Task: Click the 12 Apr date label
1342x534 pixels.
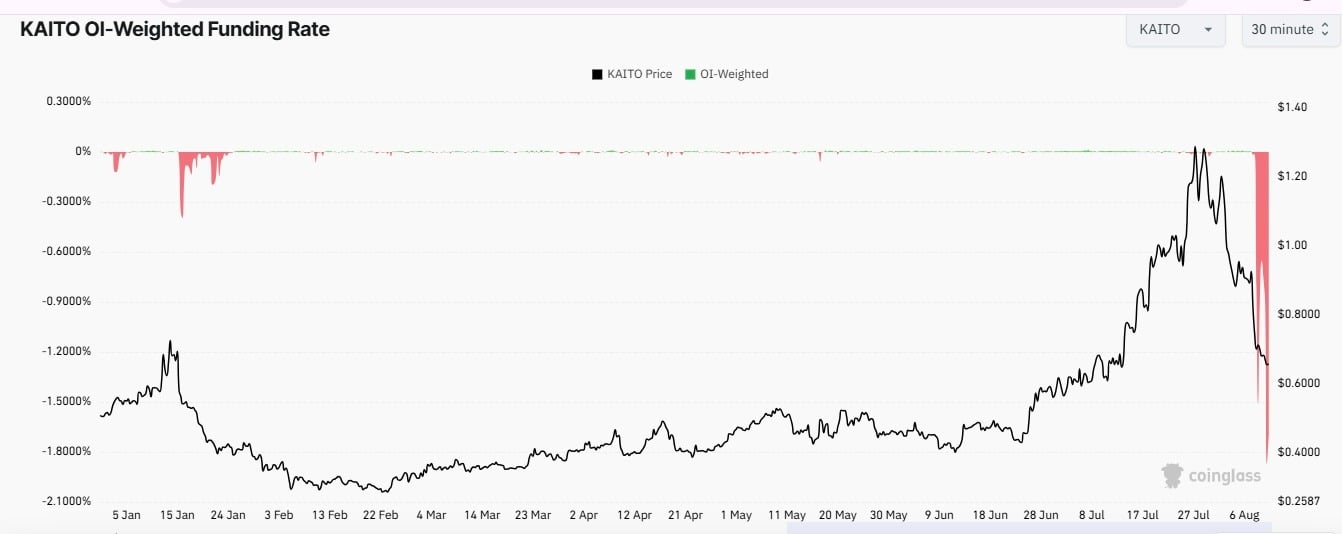Action: coord(634,516)
